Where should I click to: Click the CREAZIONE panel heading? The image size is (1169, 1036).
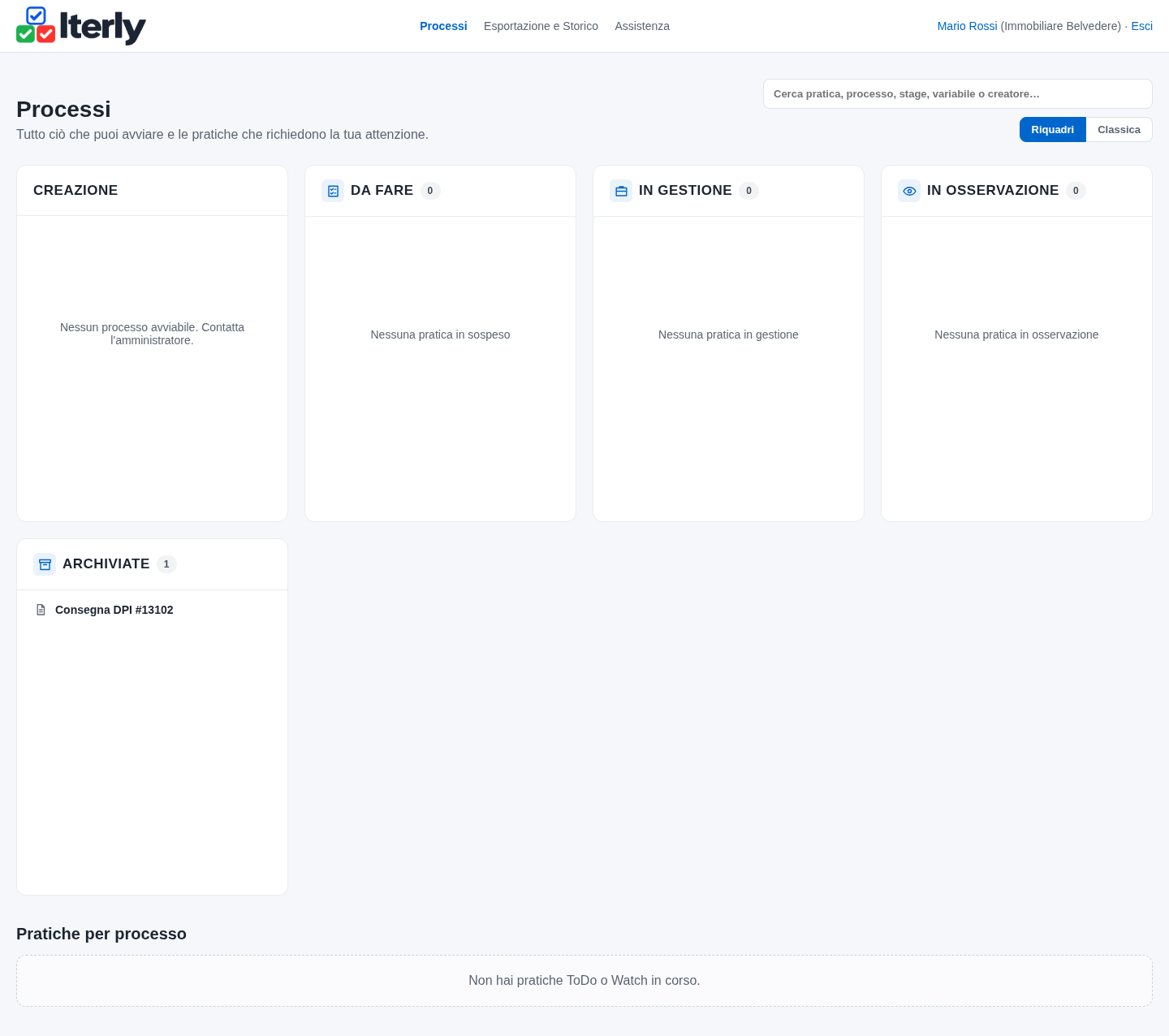(x=75, y=190)
